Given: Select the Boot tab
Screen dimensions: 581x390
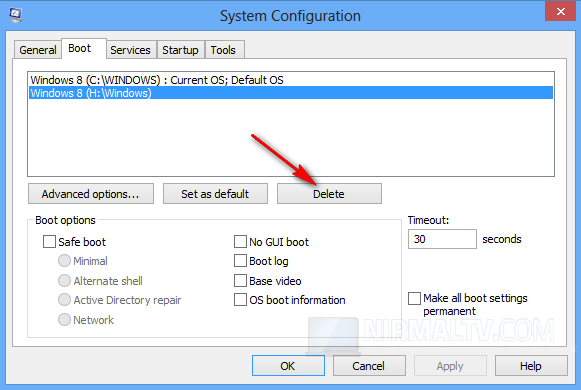Looking at the screenshot, I should coord(84,48).
